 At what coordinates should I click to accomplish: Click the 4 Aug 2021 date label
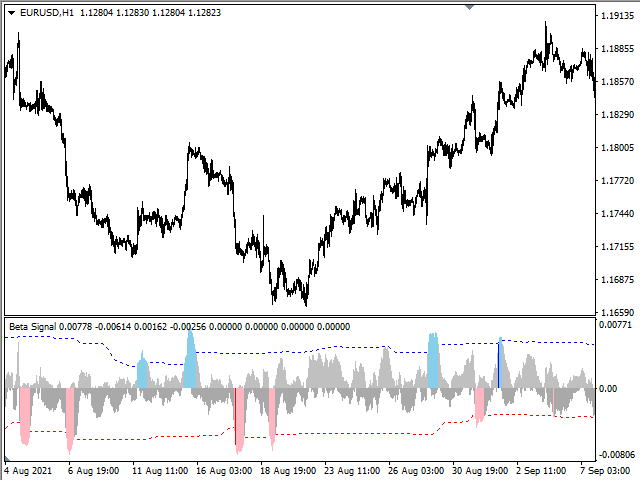(28, 471)
